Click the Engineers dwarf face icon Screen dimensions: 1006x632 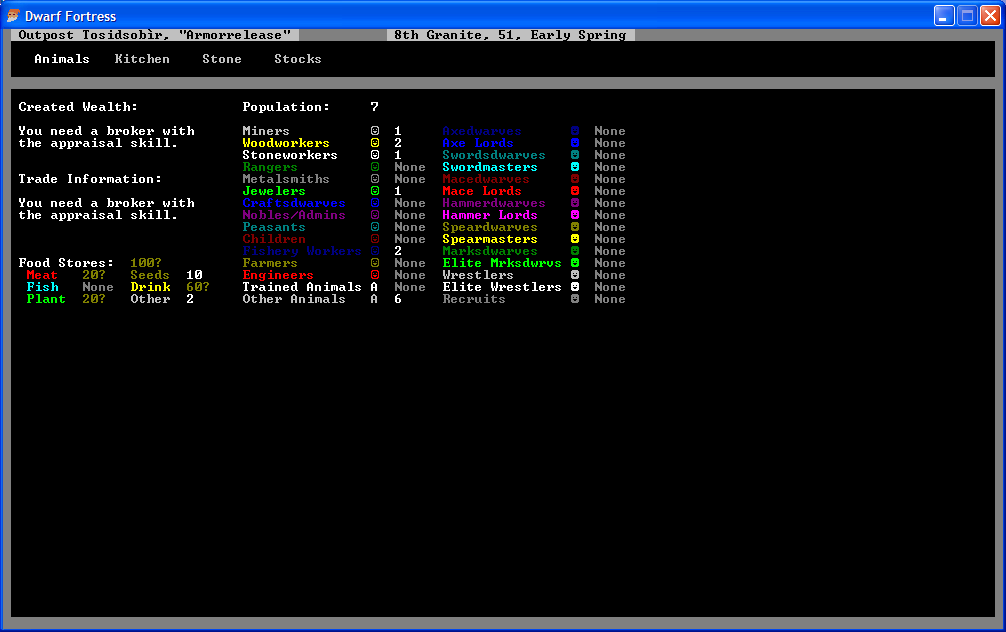tap(375, 275)
